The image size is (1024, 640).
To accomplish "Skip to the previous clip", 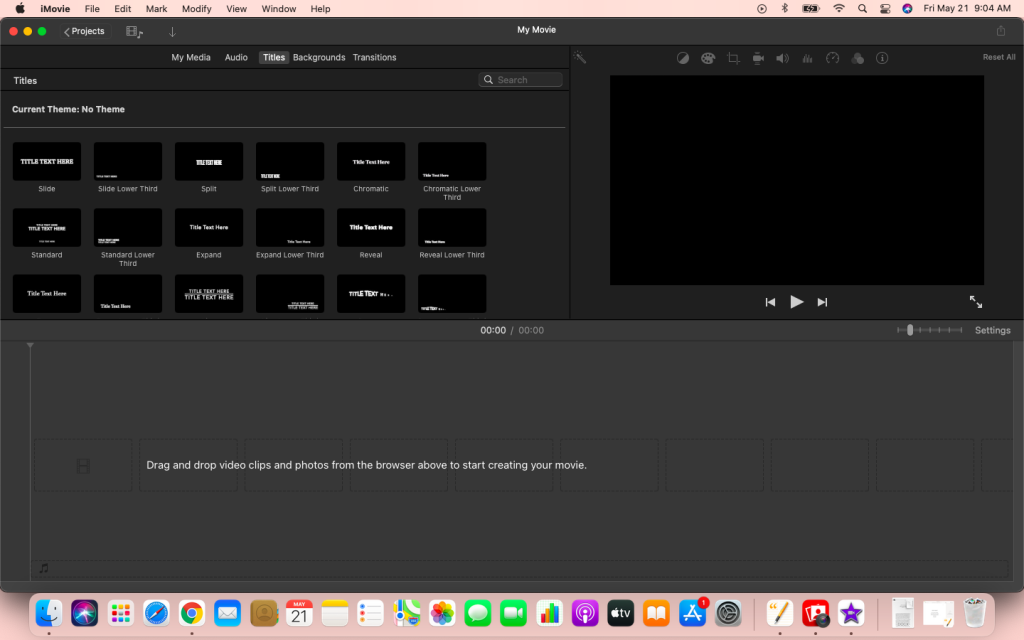I will point(771,302).
